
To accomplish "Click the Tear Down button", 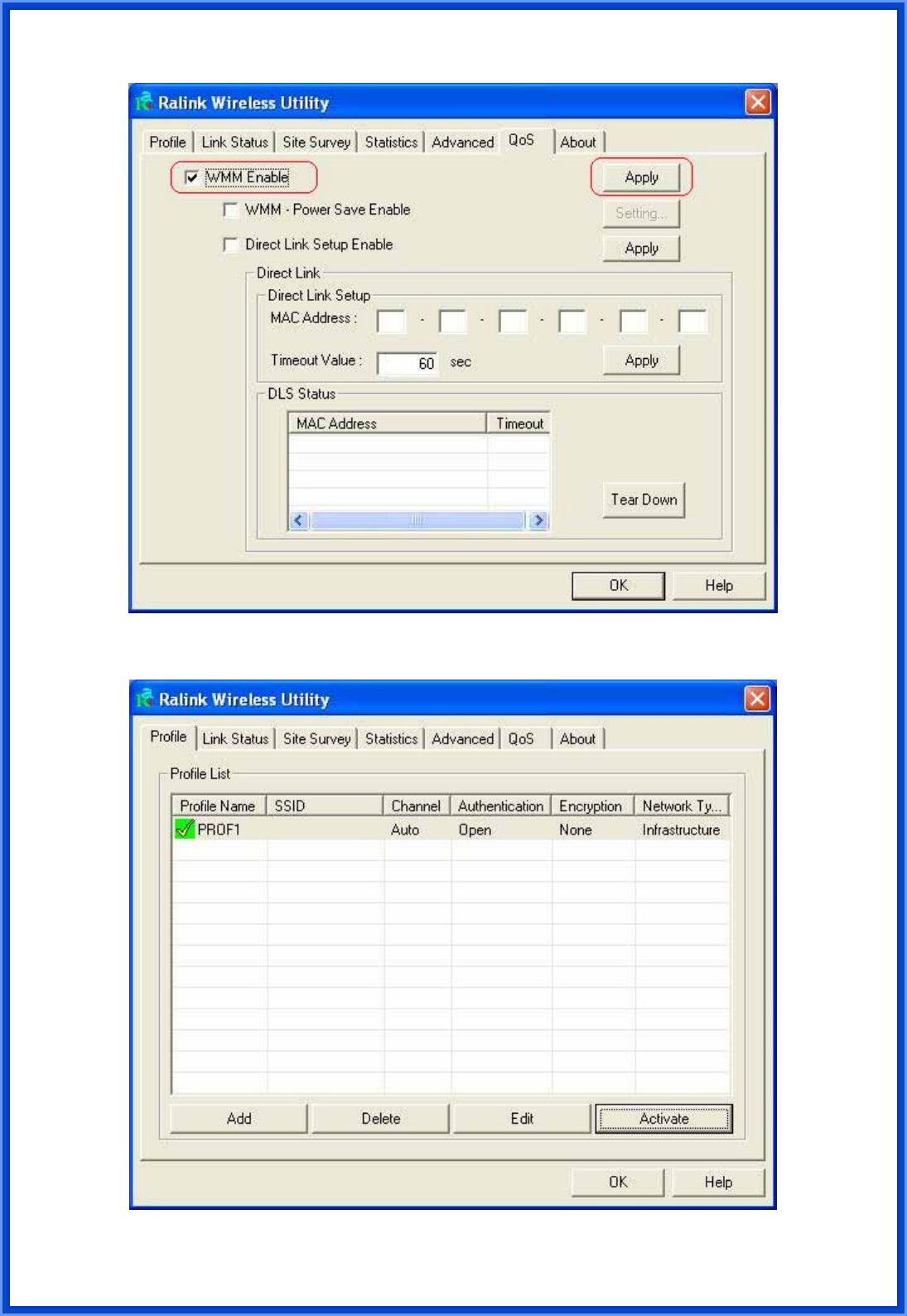I will 644,500.
